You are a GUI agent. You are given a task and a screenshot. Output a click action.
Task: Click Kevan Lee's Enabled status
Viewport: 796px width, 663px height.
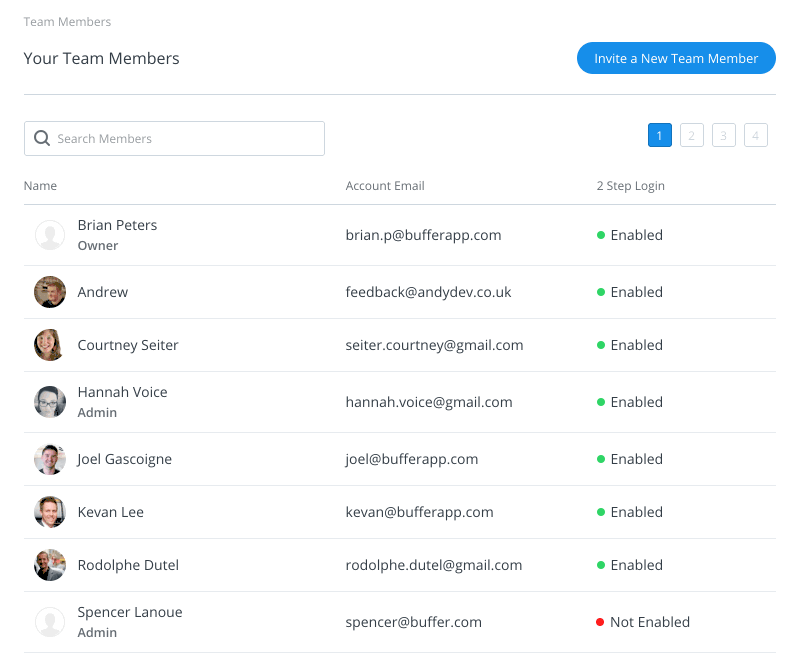[630, 512]
